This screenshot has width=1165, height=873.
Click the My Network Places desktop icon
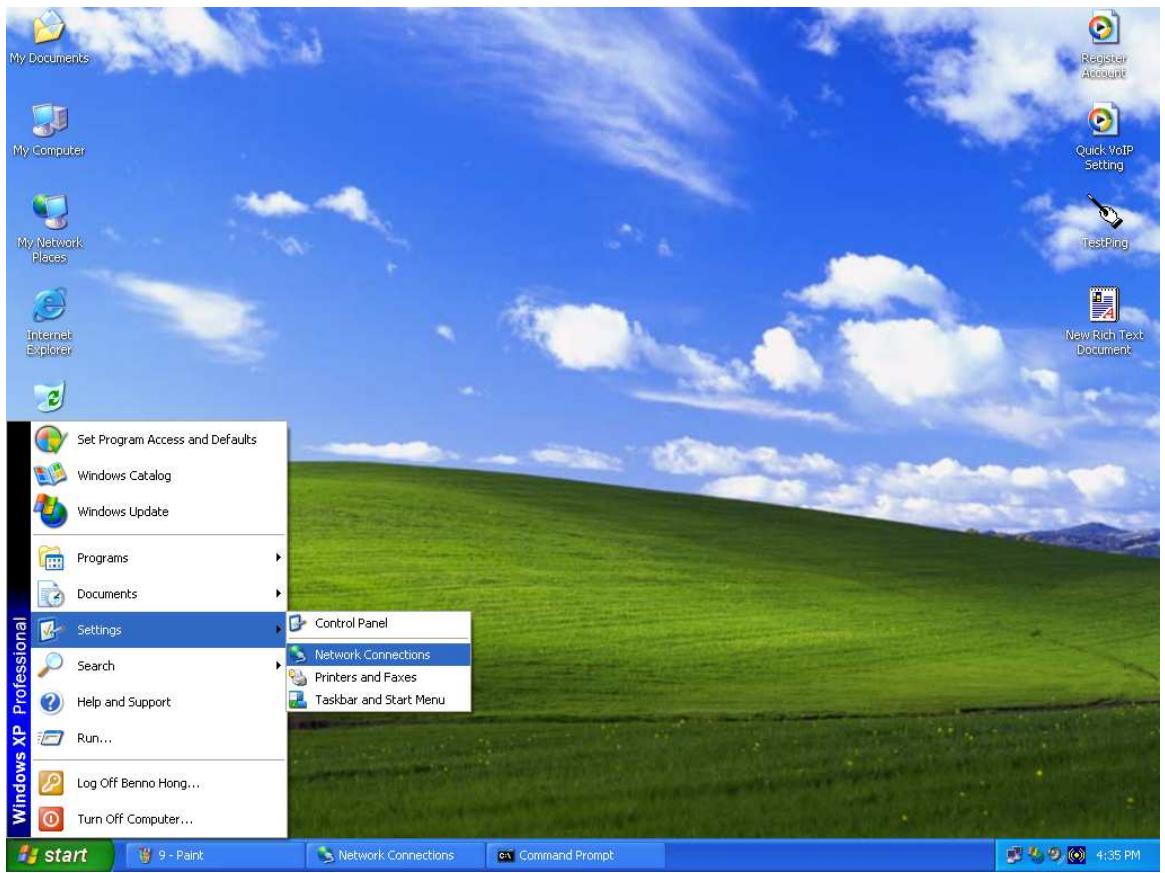click(x=49, y=227)
